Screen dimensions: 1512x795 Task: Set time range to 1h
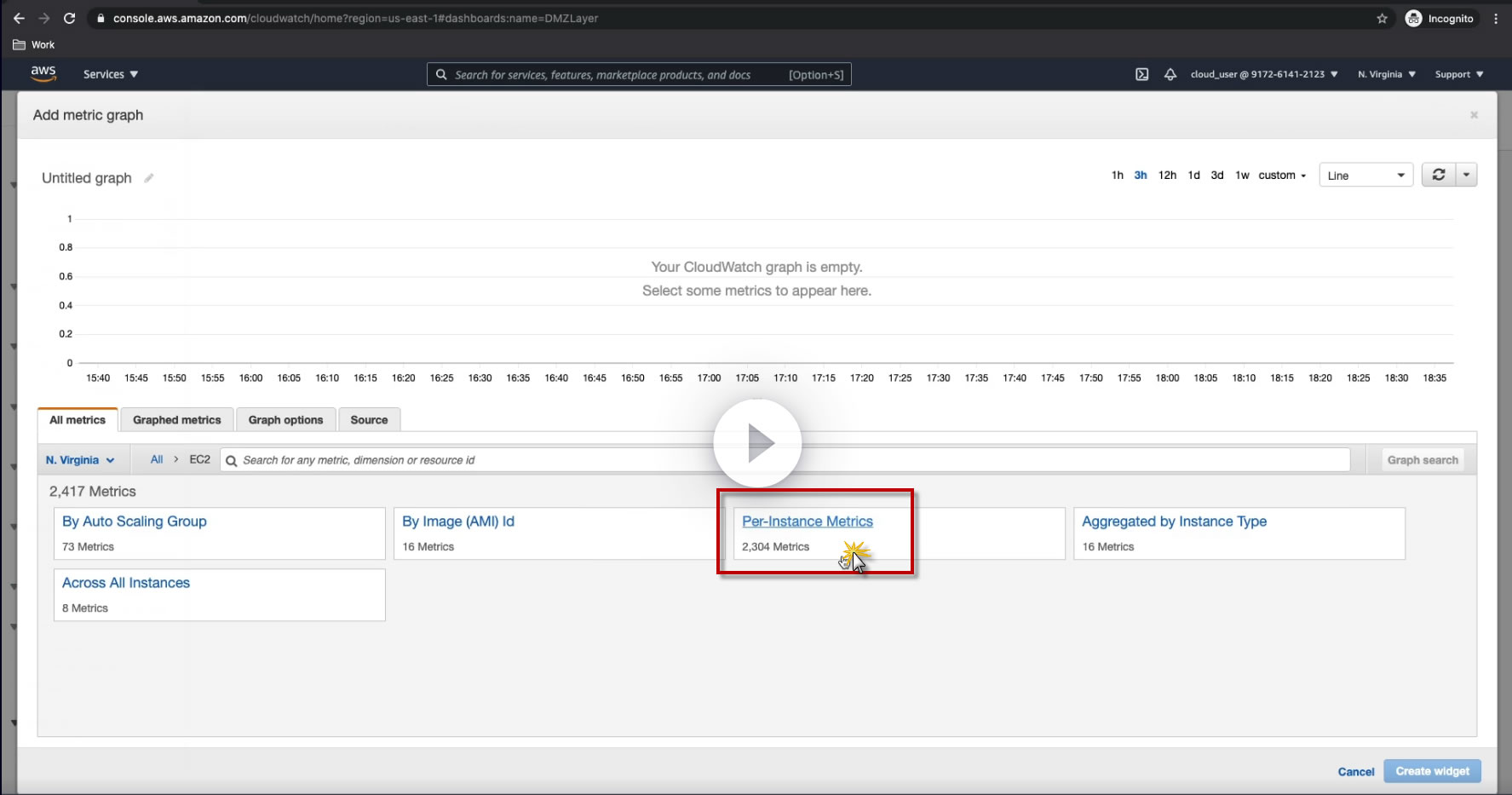click(1118, 176)
